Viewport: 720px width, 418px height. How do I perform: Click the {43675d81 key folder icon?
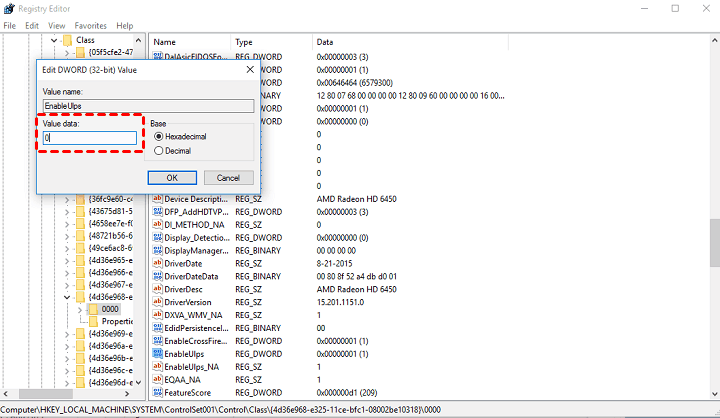[80, 211]
